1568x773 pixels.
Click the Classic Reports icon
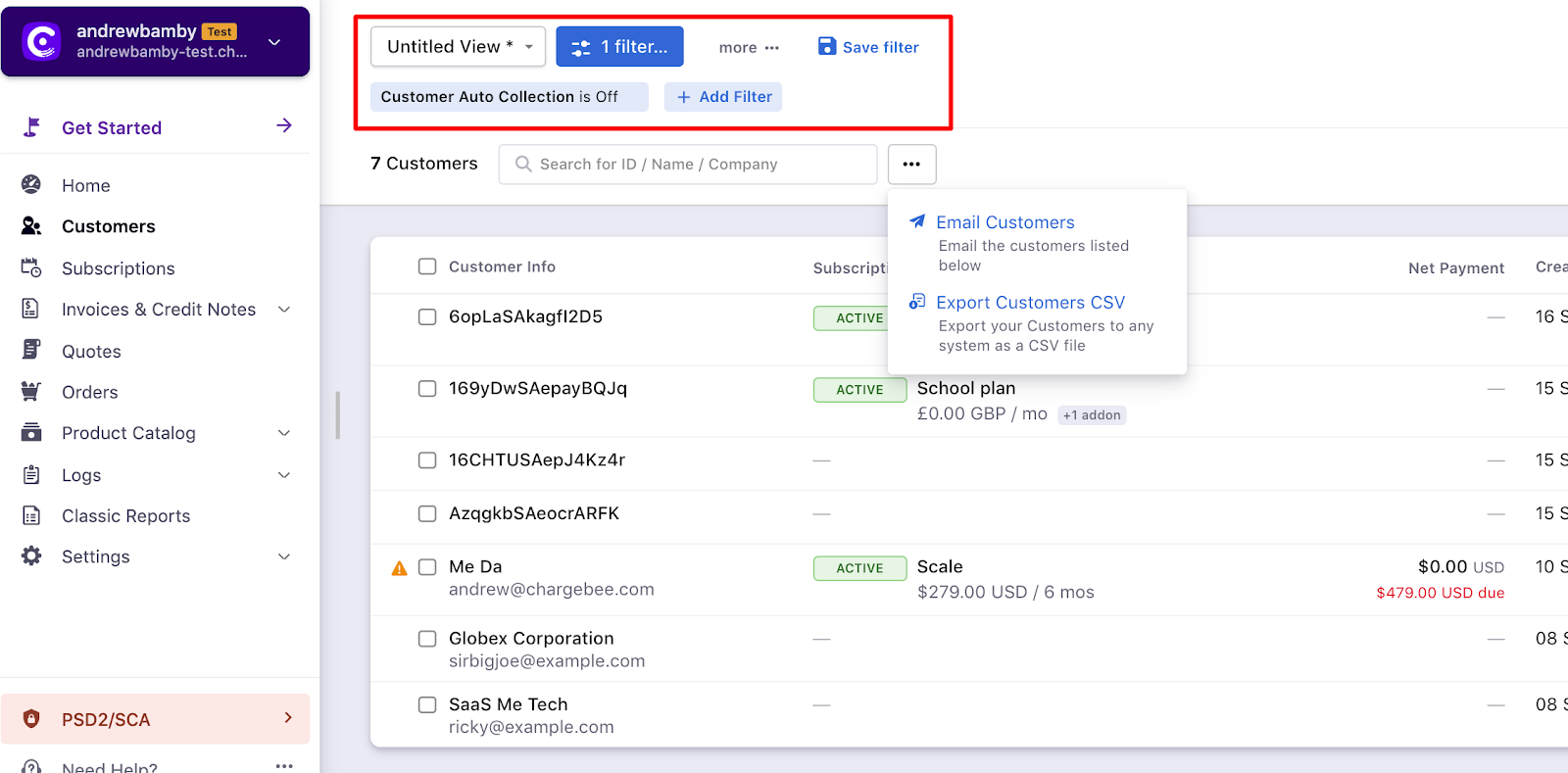31,515
